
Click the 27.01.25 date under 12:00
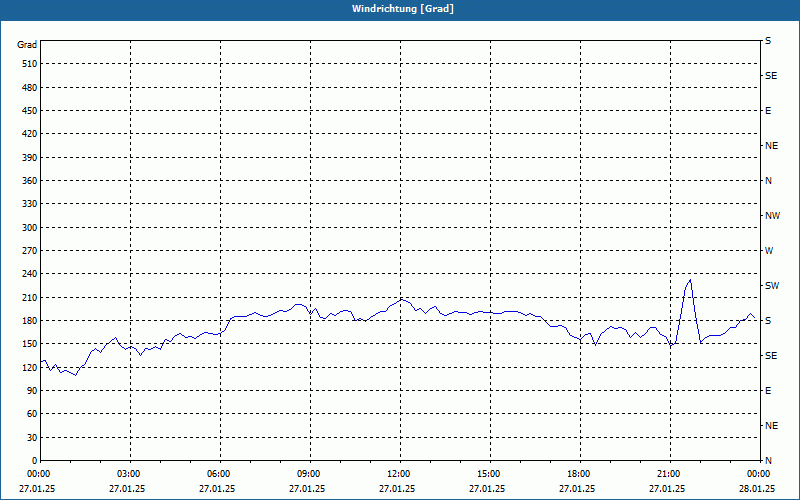pyautogui.click(x=397, y=488)
